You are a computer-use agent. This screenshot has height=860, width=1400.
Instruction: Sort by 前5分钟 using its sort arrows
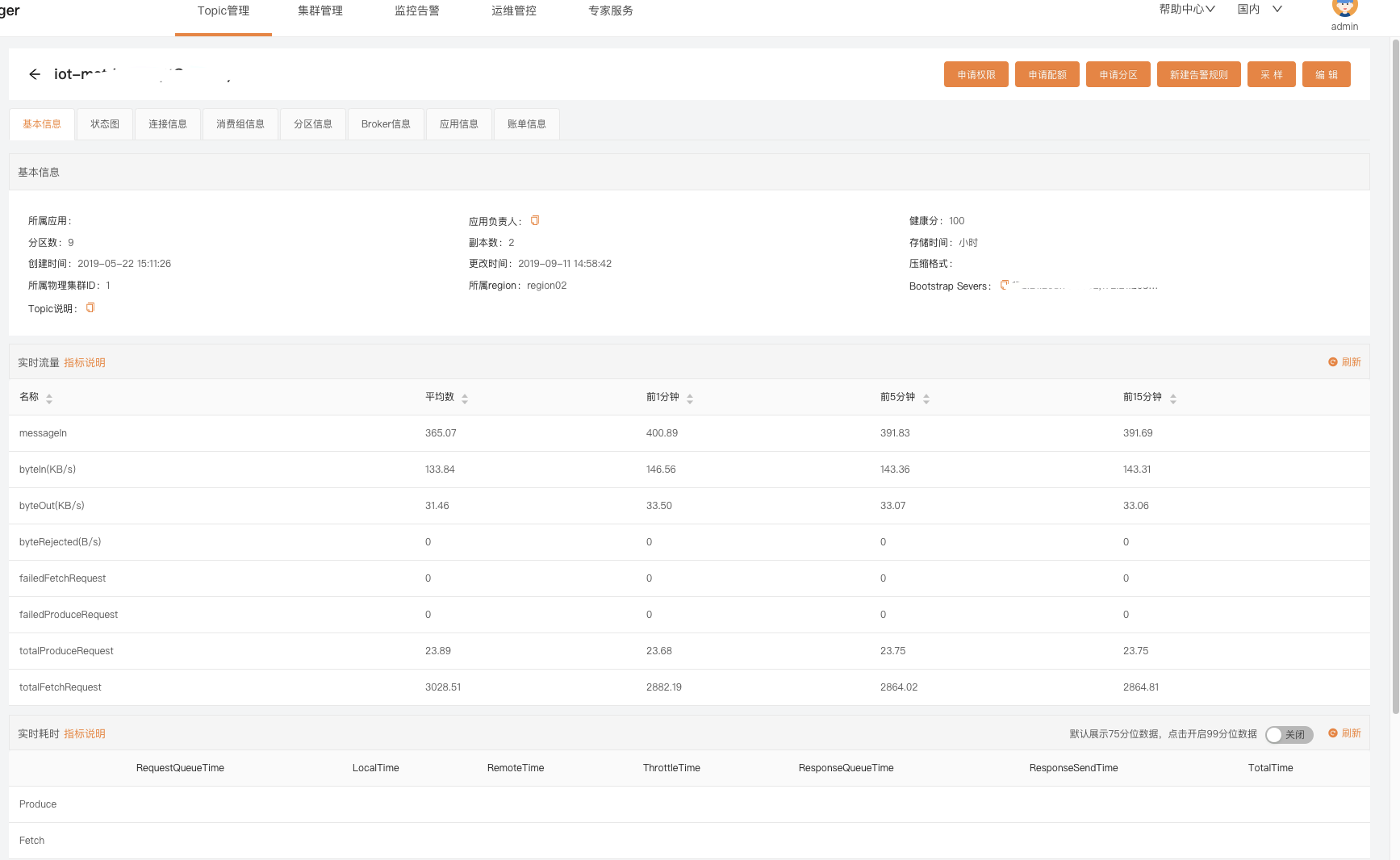tap(926, 398)
